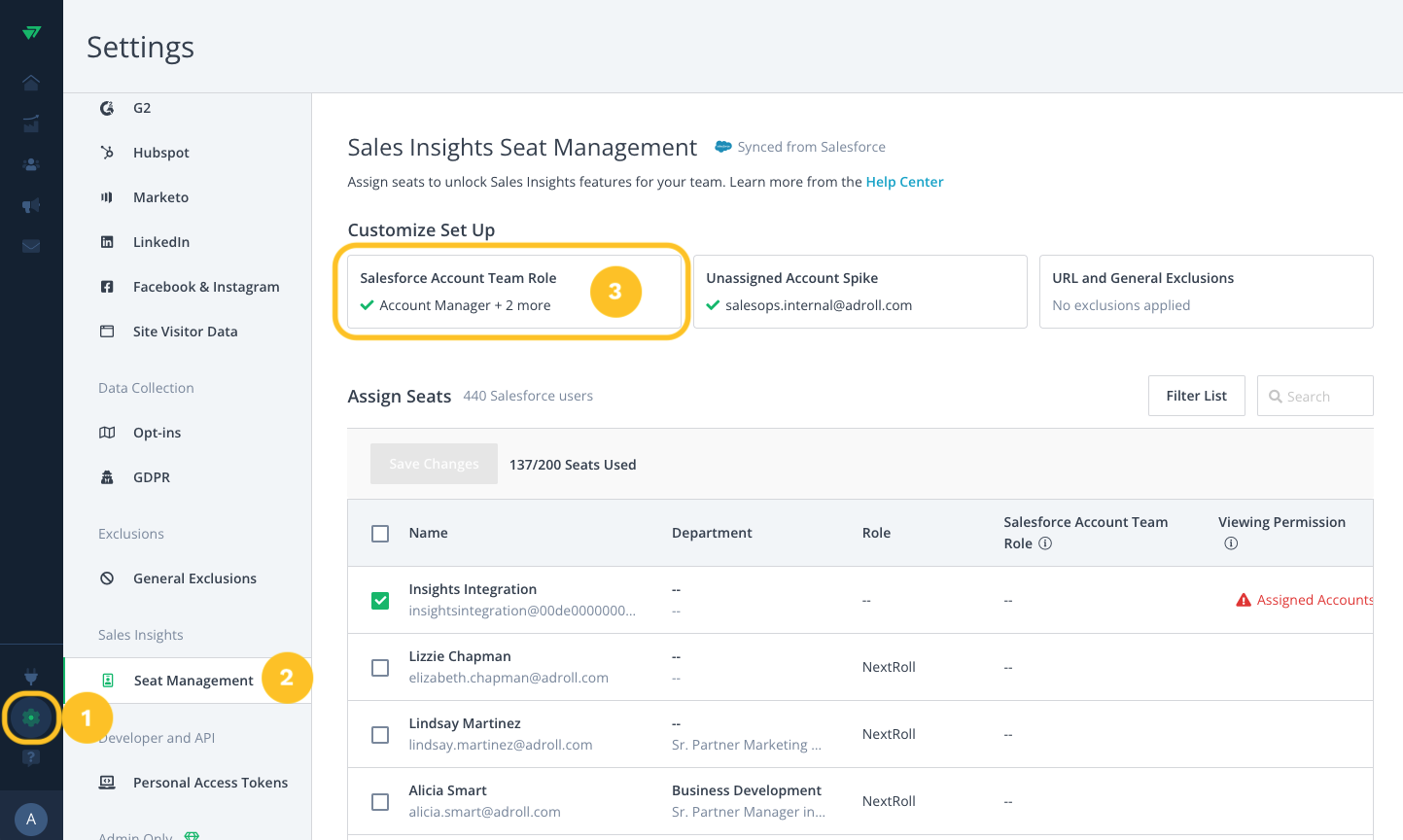Open the audiences people icon in left navigation

coord(31,164)
